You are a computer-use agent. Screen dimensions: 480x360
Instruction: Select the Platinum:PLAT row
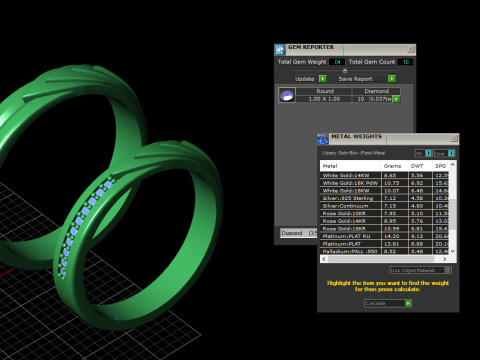click(385, 244)
